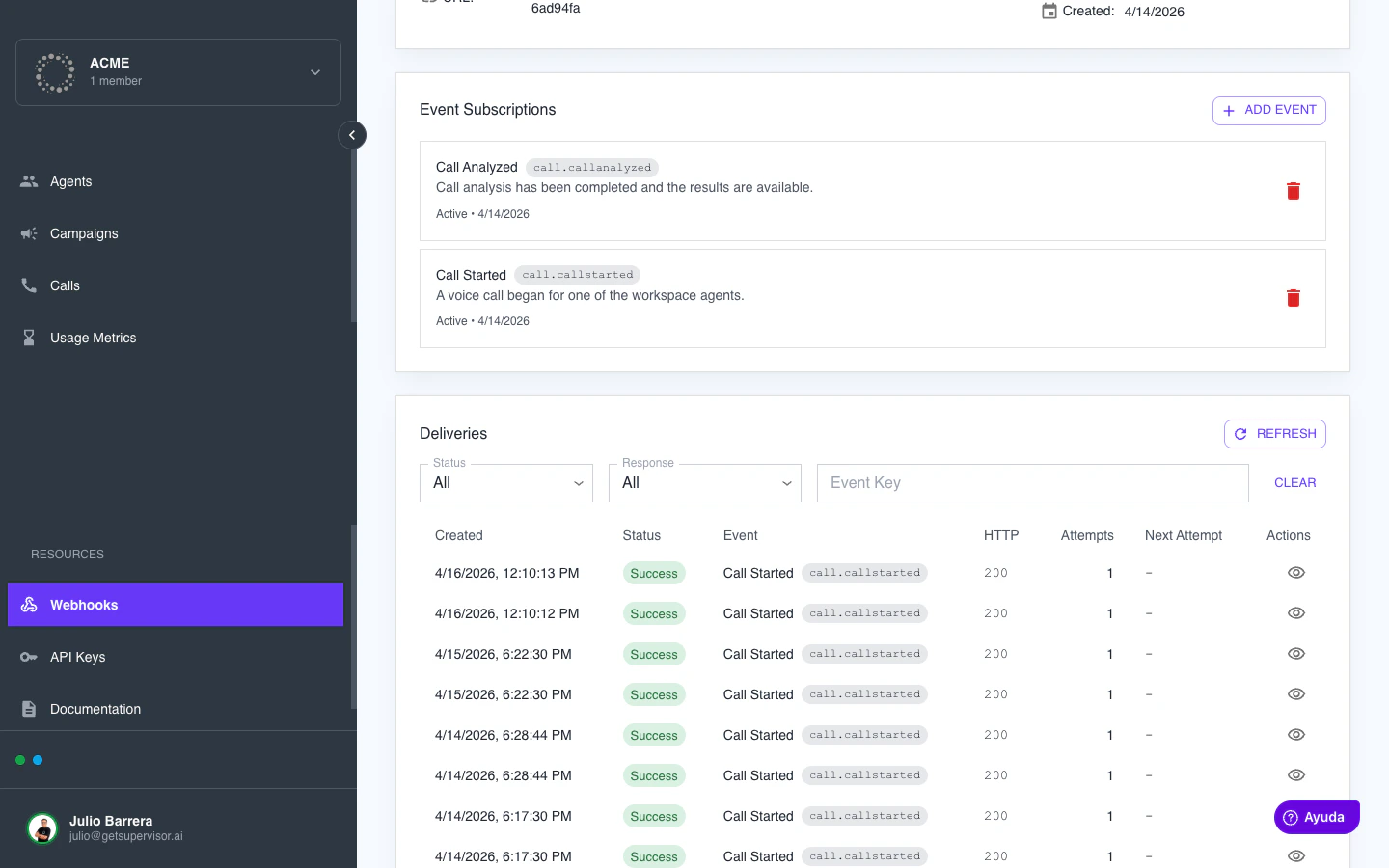Click the ADD EVENT button
Viewport: 1389px width, 868px height.
pyautogui.click(x=1269, y=111)
